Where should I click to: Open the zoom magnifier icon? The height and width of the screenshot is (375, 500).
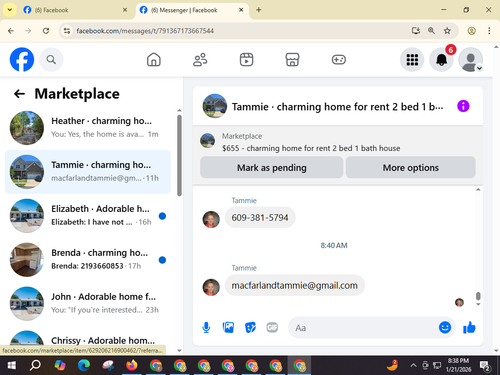(x=431, y=31)
